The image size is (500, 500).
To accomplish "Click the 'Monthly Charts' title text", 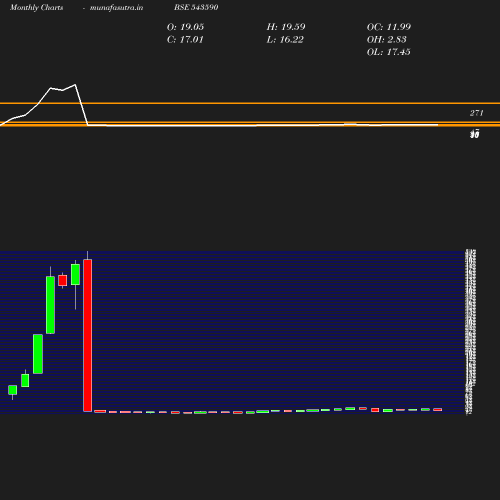I will tap(37, 7).
